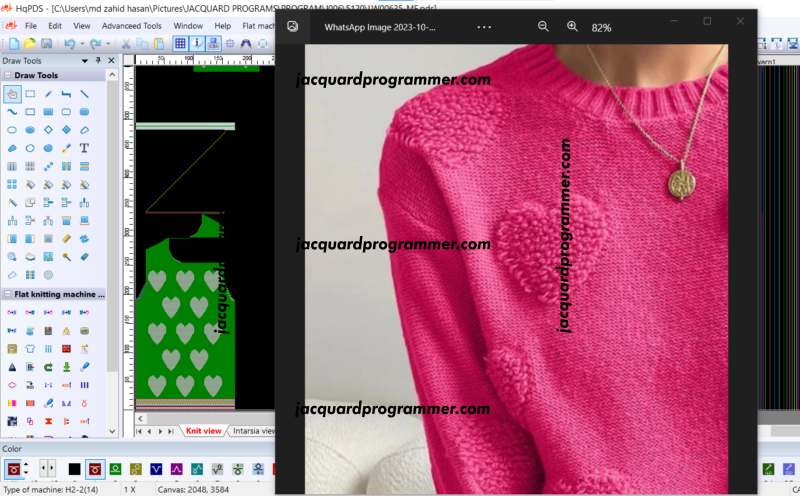Increase the current color stepper up arrow
The image size is (800, 496).
(26, 465)
